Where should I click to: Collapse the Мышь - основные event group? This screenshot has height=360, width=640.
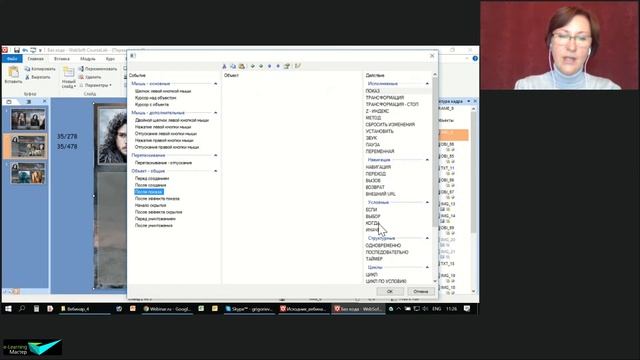tap(216, 84)
